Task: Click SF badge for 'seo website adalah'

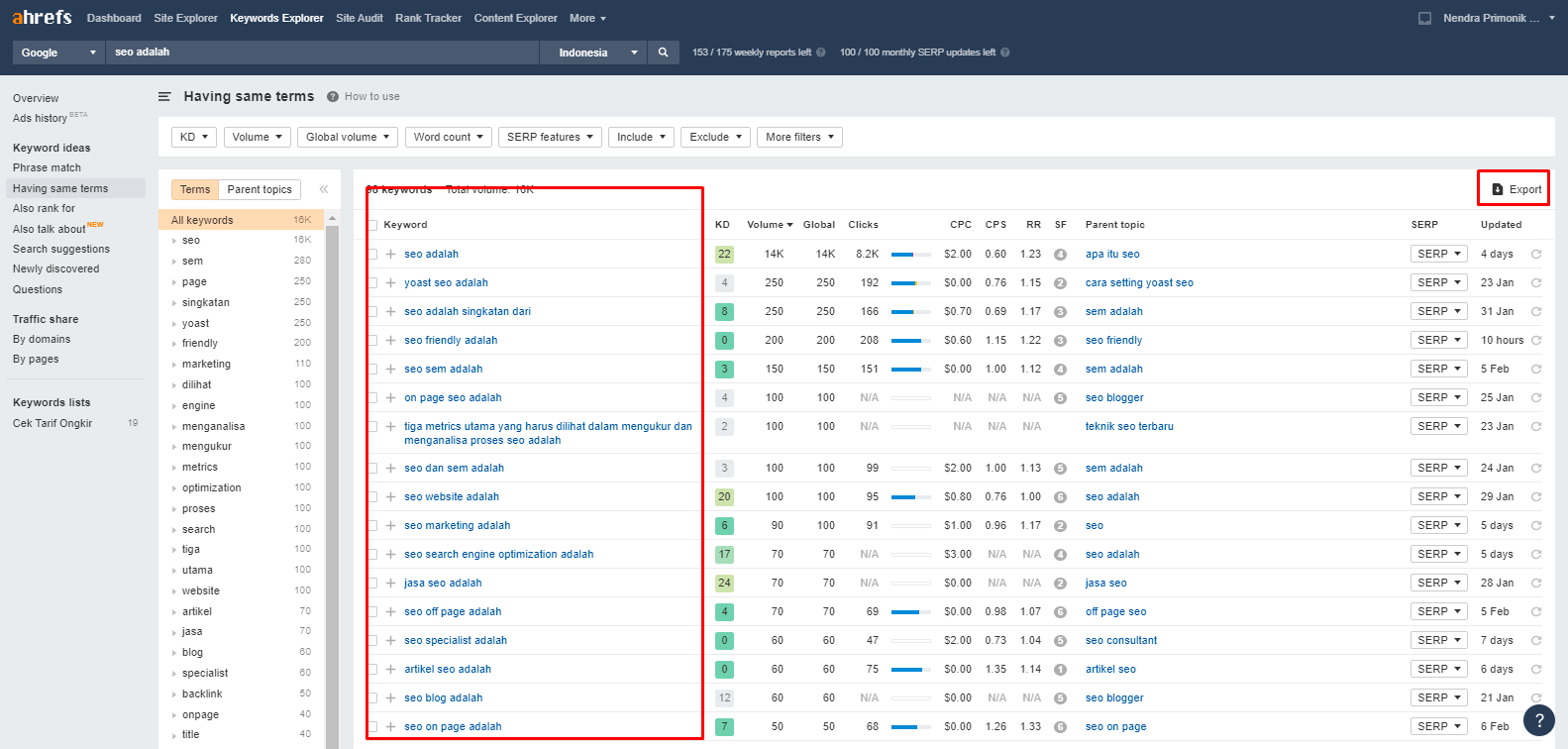Action: coord(1061,497)
